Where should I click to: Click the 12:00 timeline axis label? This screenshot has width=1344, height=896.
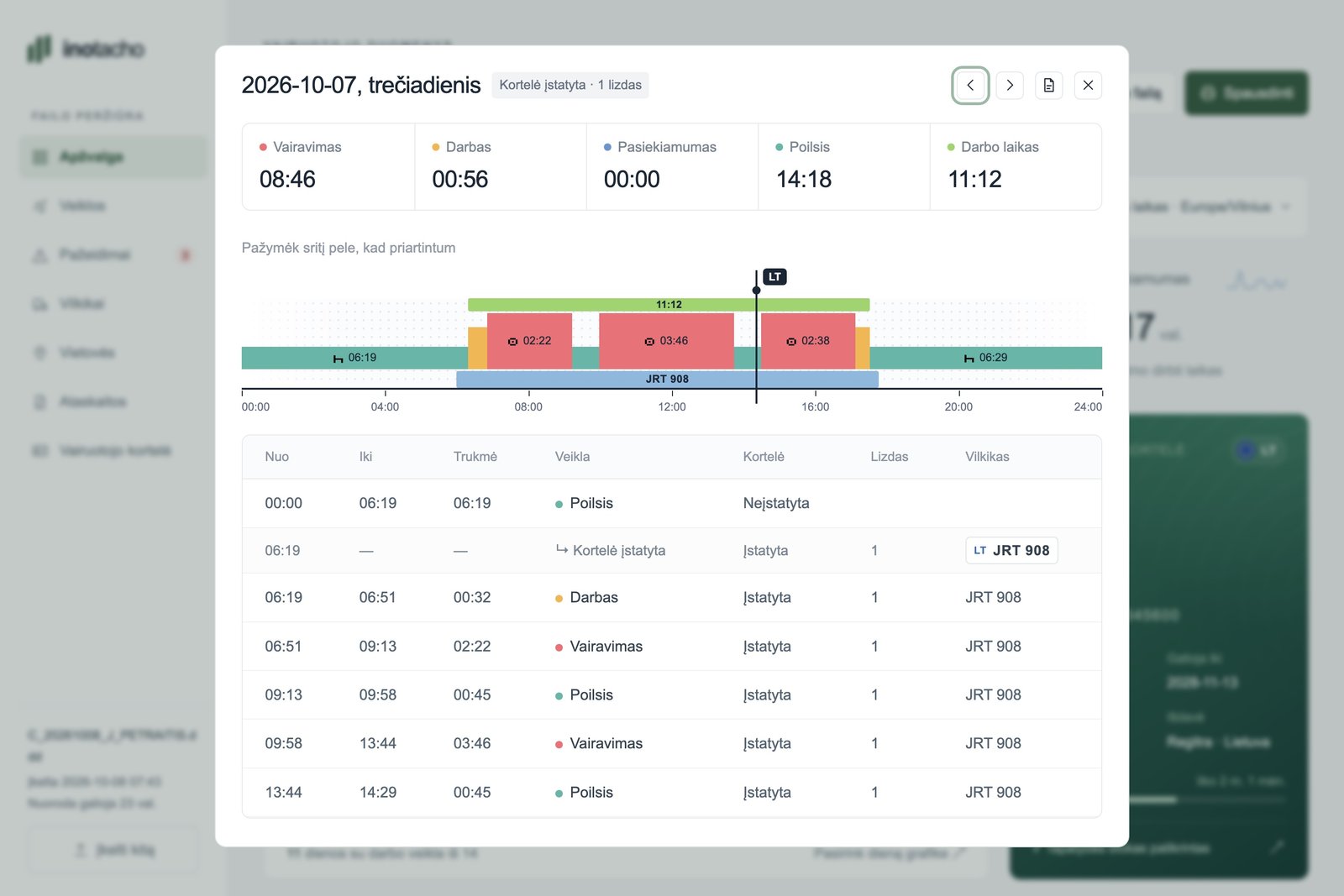(672, 407)
